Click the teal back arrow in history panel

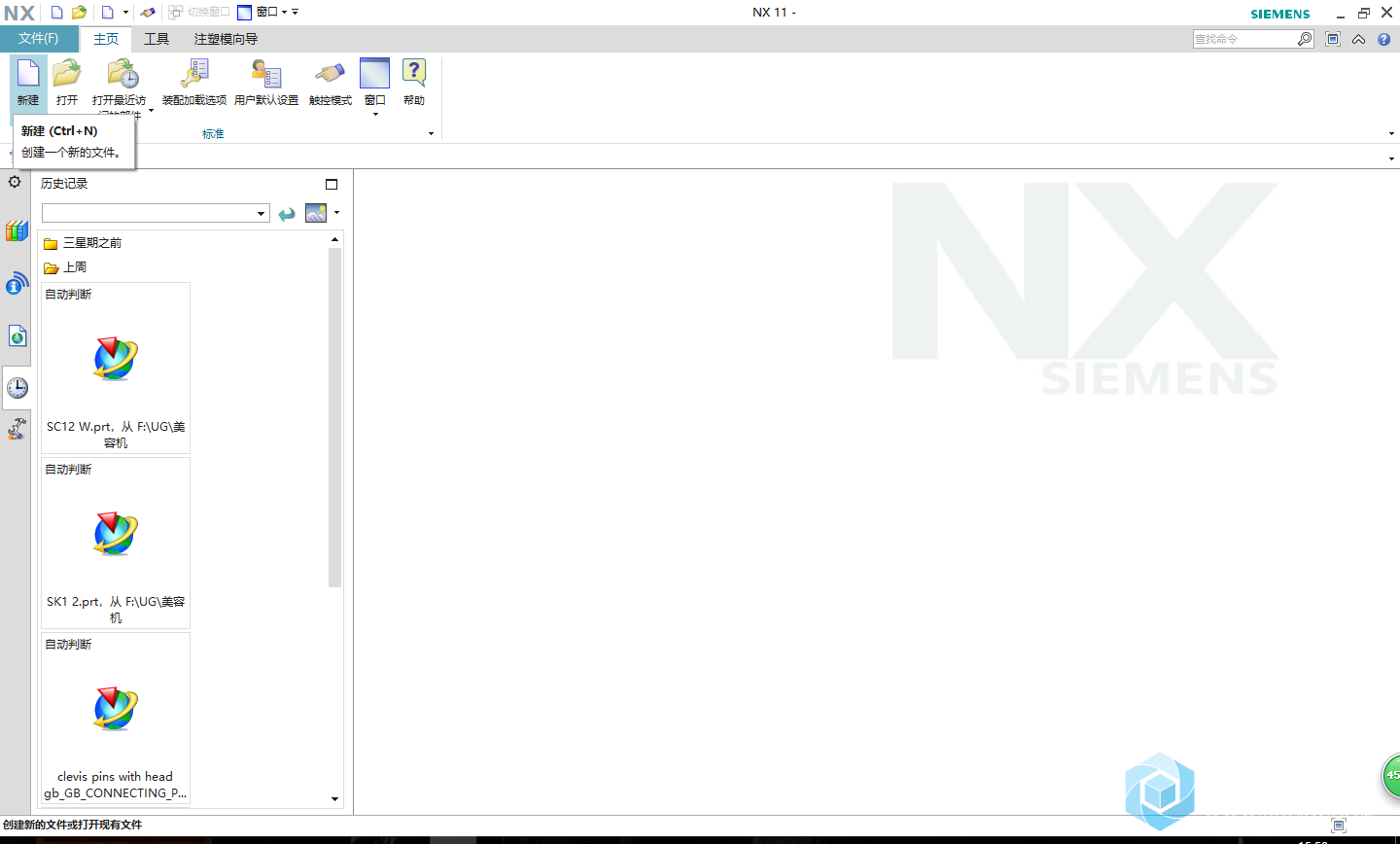tap(287, 214)
